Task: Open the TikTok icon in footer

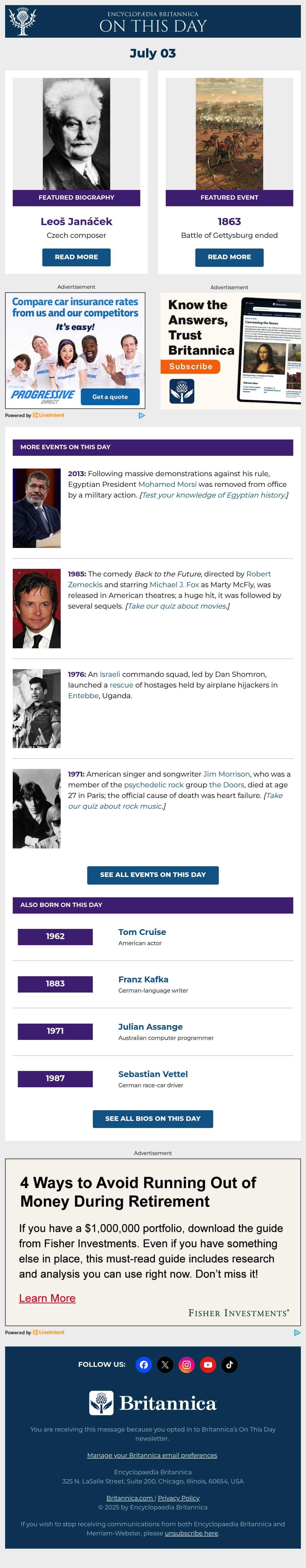Action: click(229, 1364)
